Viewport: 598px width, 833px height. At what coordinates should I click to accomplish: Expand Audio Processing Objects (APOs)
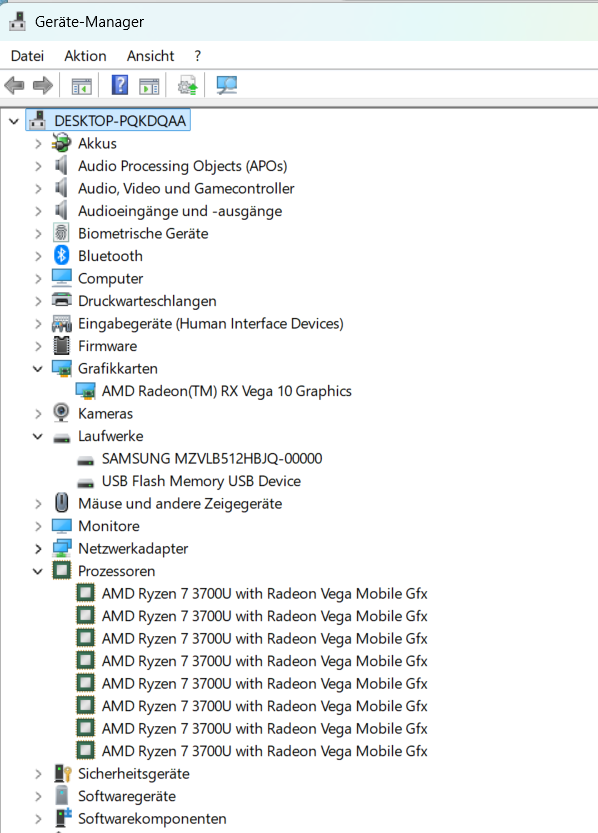click(x=38, y=166)
